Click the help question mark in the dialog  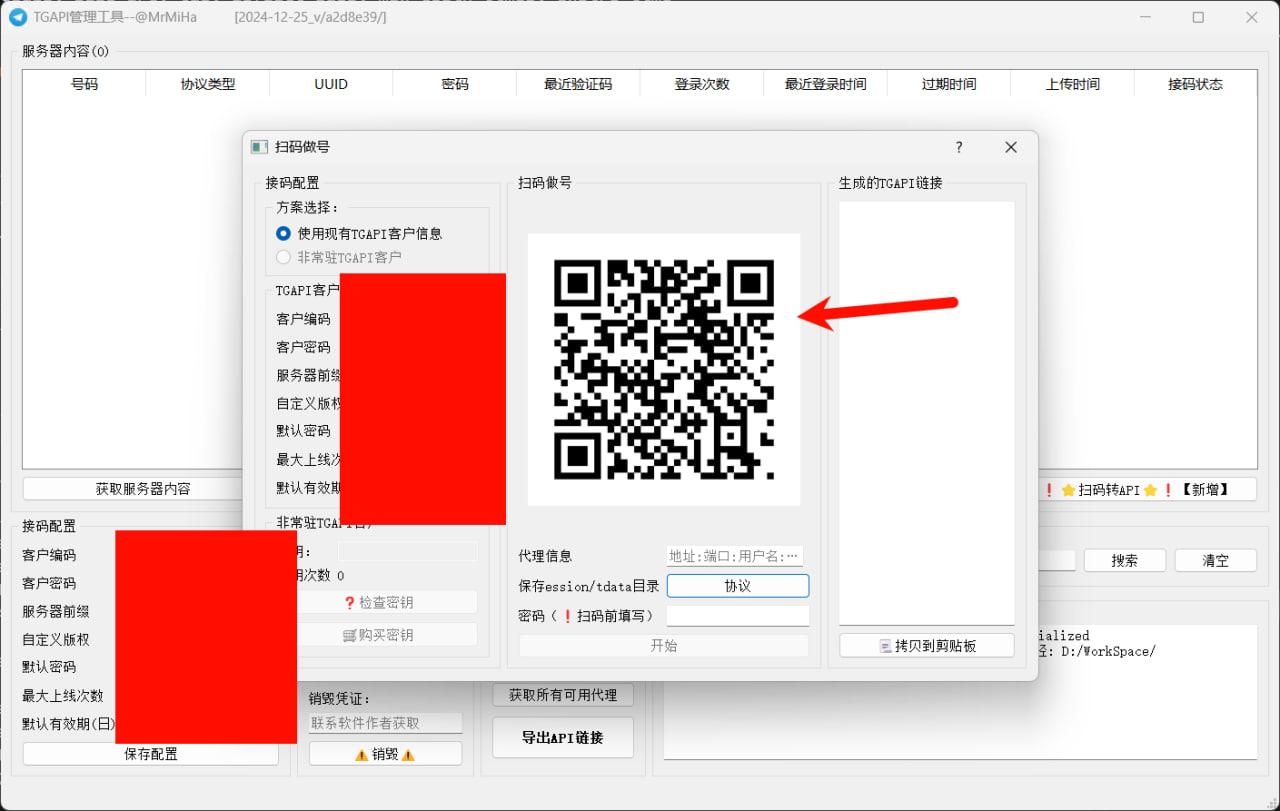[959, 147]
